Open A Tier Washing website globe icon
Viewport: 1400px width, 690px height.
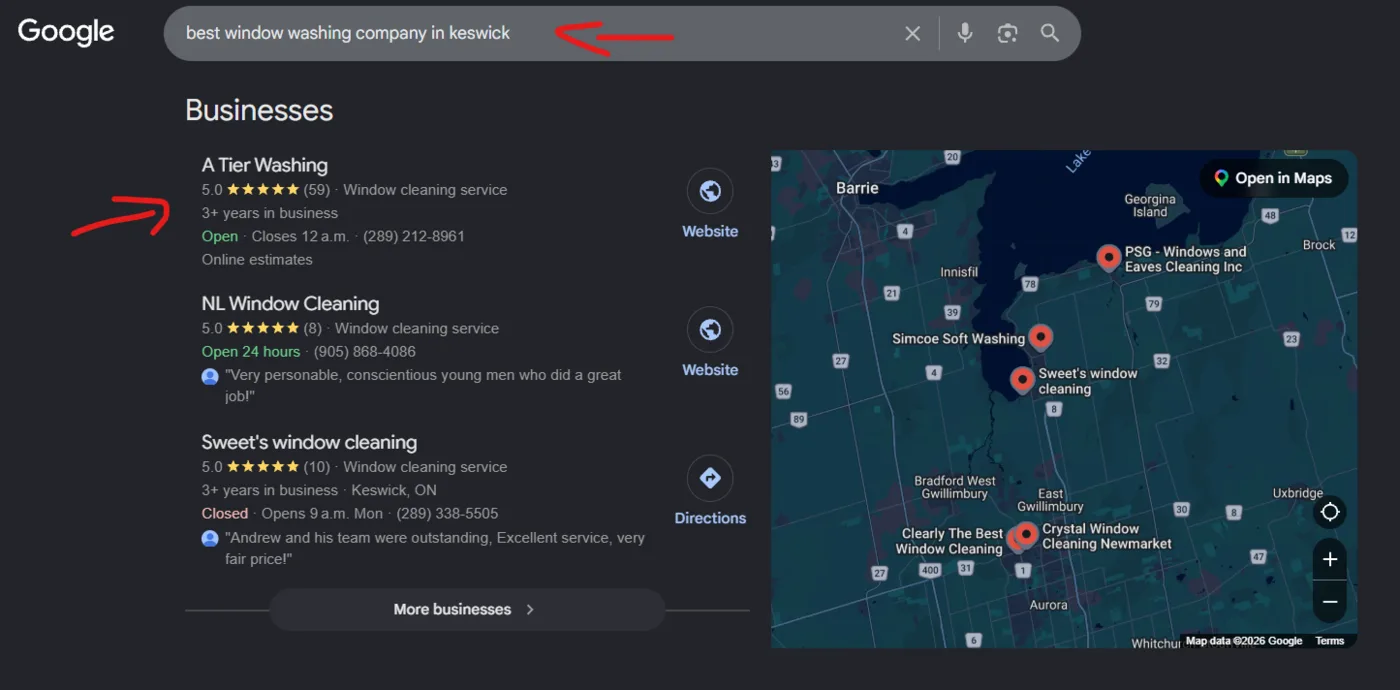pos(710,191)
